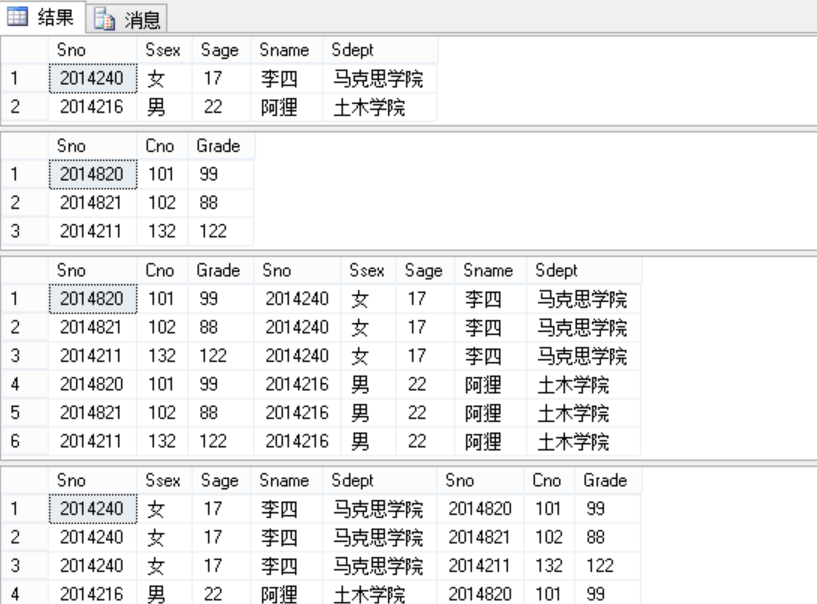Select Sage value 22 in first result grid
Image resolution: width=817 pixels, height=604 pixels.
[x=221, y=107]
